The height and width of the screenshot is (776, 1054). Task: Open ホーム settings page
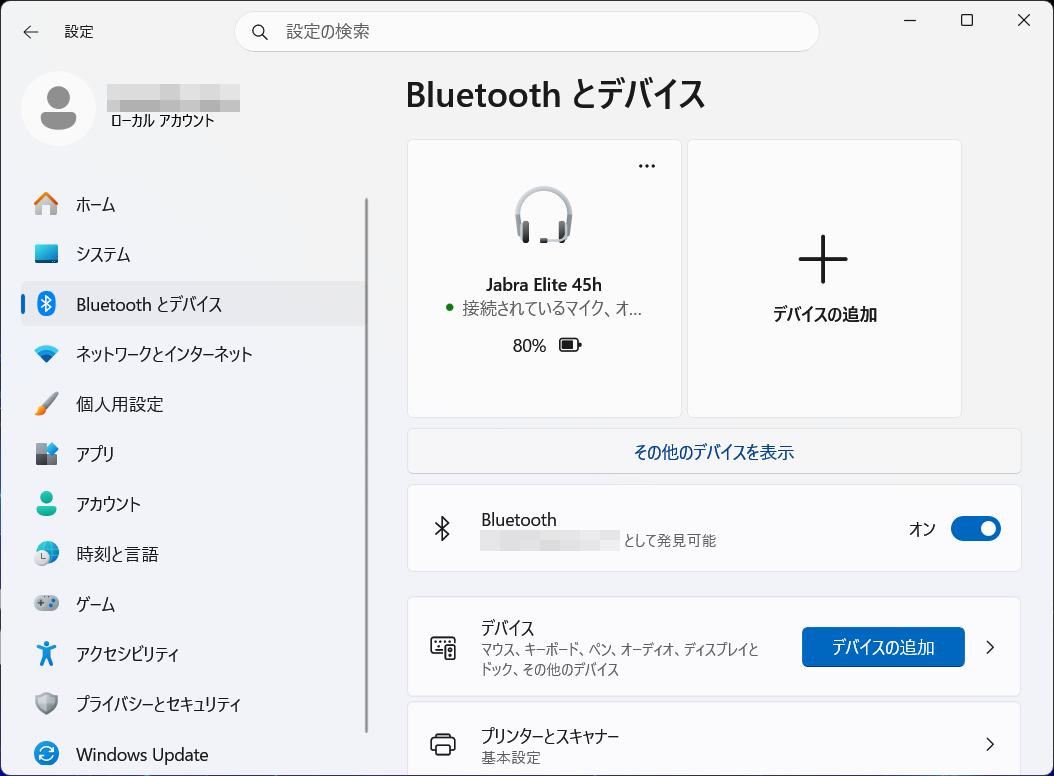click(194, 204)
